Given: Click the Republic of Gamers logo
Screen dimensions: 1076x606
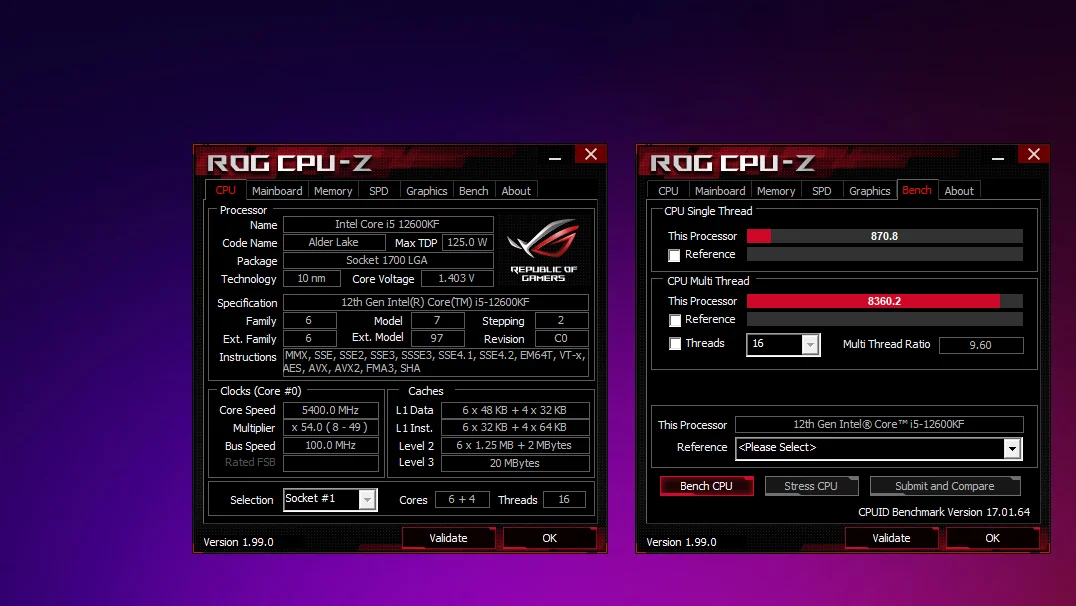Looking at the screenshot, I should [x=543, y=250].
